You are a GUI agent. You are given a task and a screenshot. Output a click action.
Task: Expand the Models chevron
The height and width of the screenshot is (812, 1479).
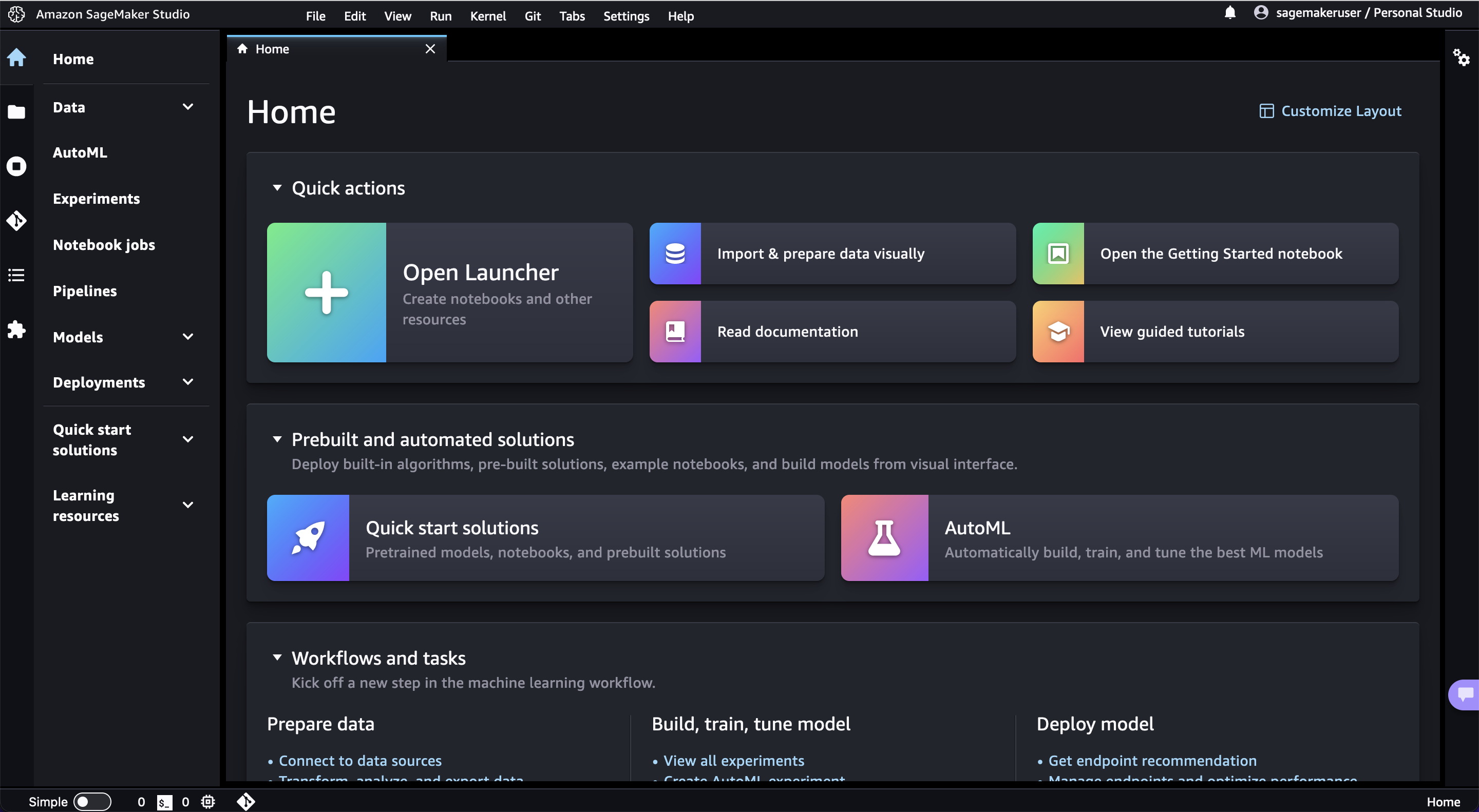[x=188, y=337]
